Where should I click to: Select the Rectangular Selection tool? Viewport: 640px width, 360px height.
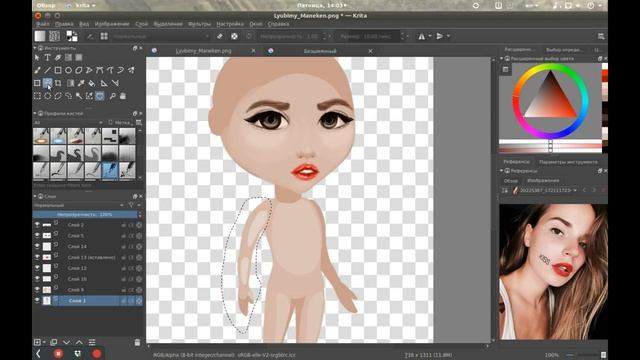click(x=37, y=96)
